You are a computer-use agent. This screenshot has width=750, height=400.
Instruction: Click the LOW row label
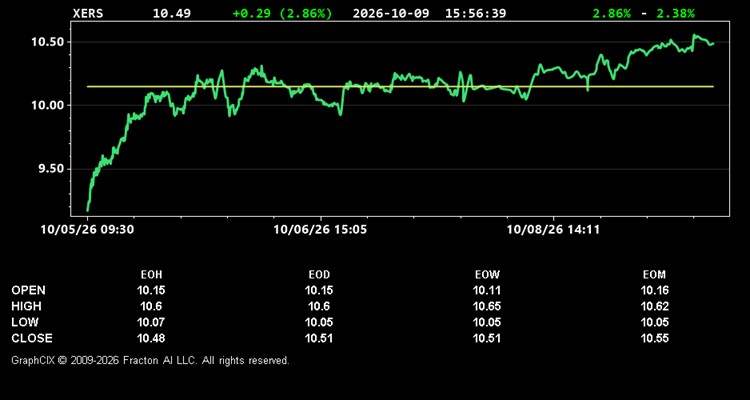click(x=25, y=322)
